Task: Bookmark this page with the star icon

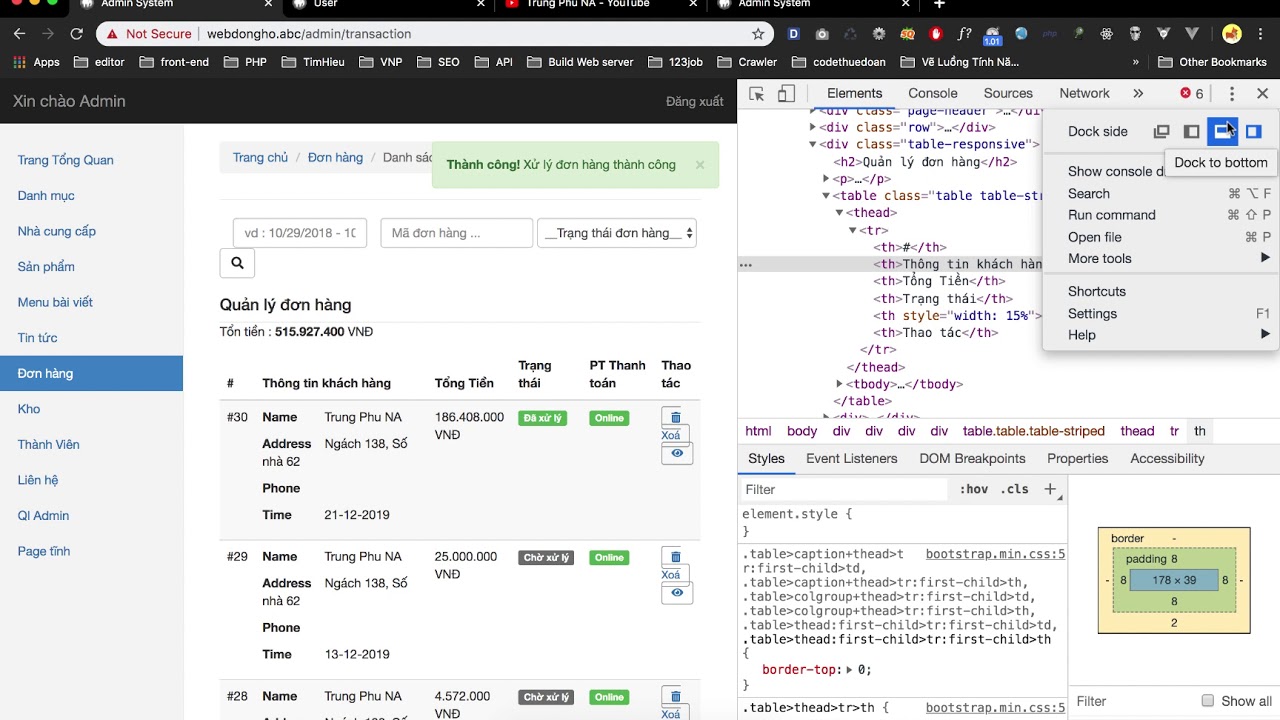Action: 758,33
